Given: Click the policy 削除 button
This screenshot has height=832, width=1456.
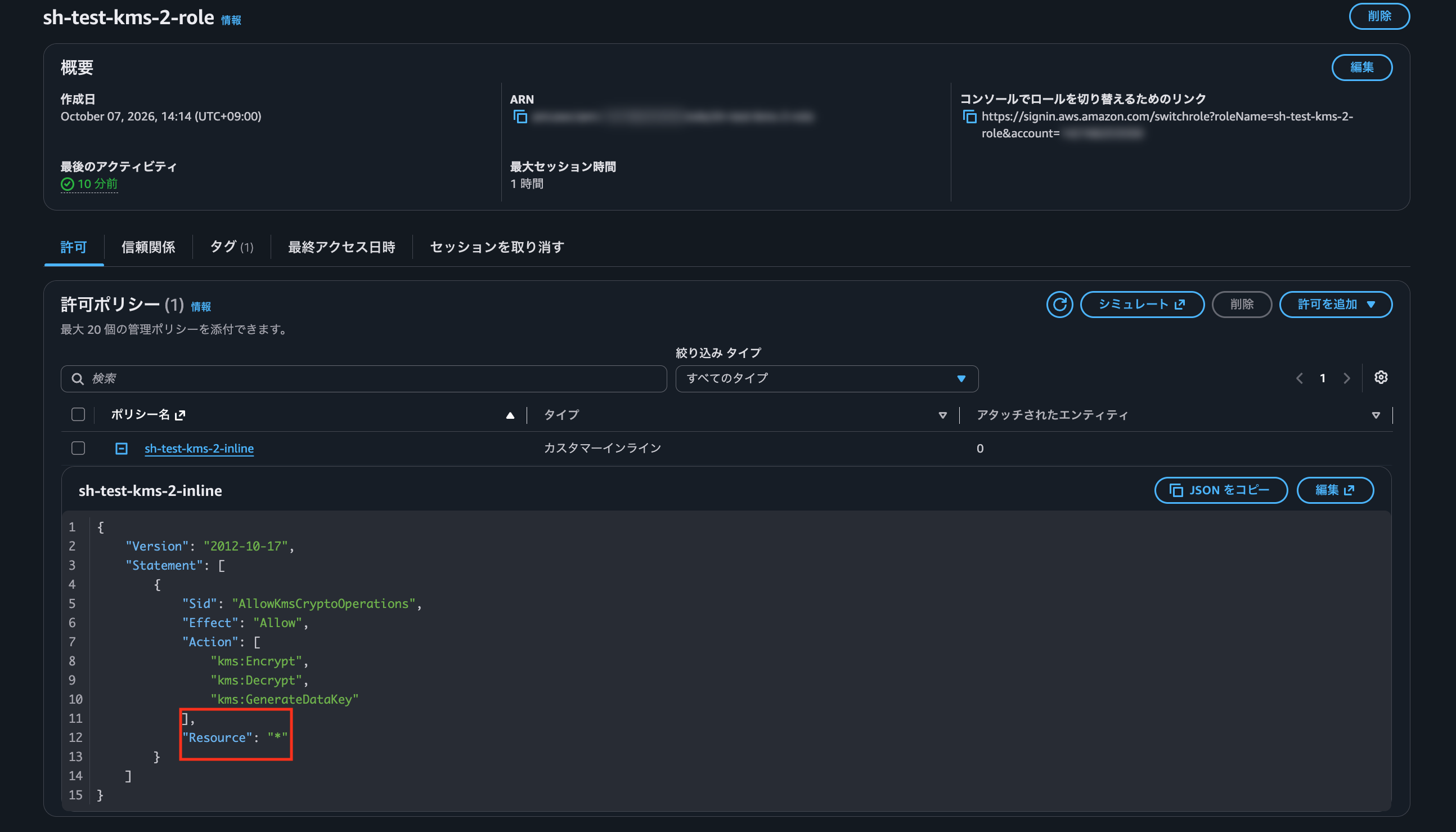Looking at the screenshot, I should click(1242, 305).
